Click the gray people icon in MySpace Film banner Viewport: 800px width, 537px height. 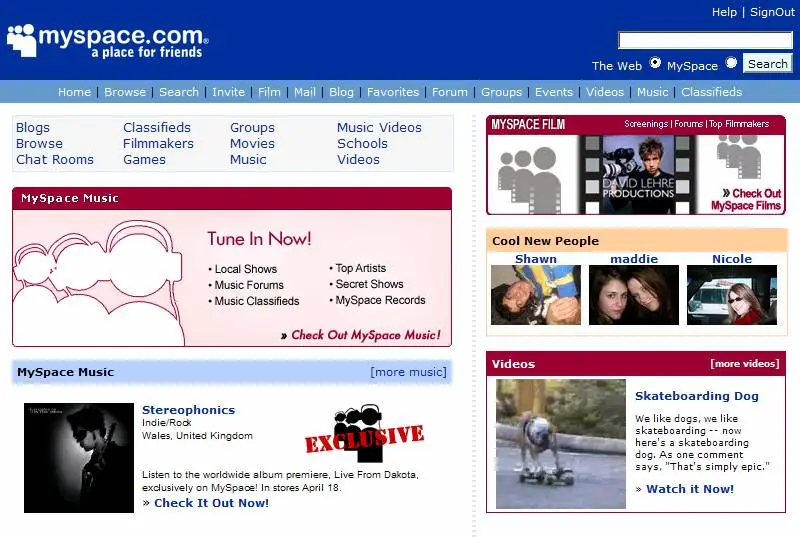529,179
